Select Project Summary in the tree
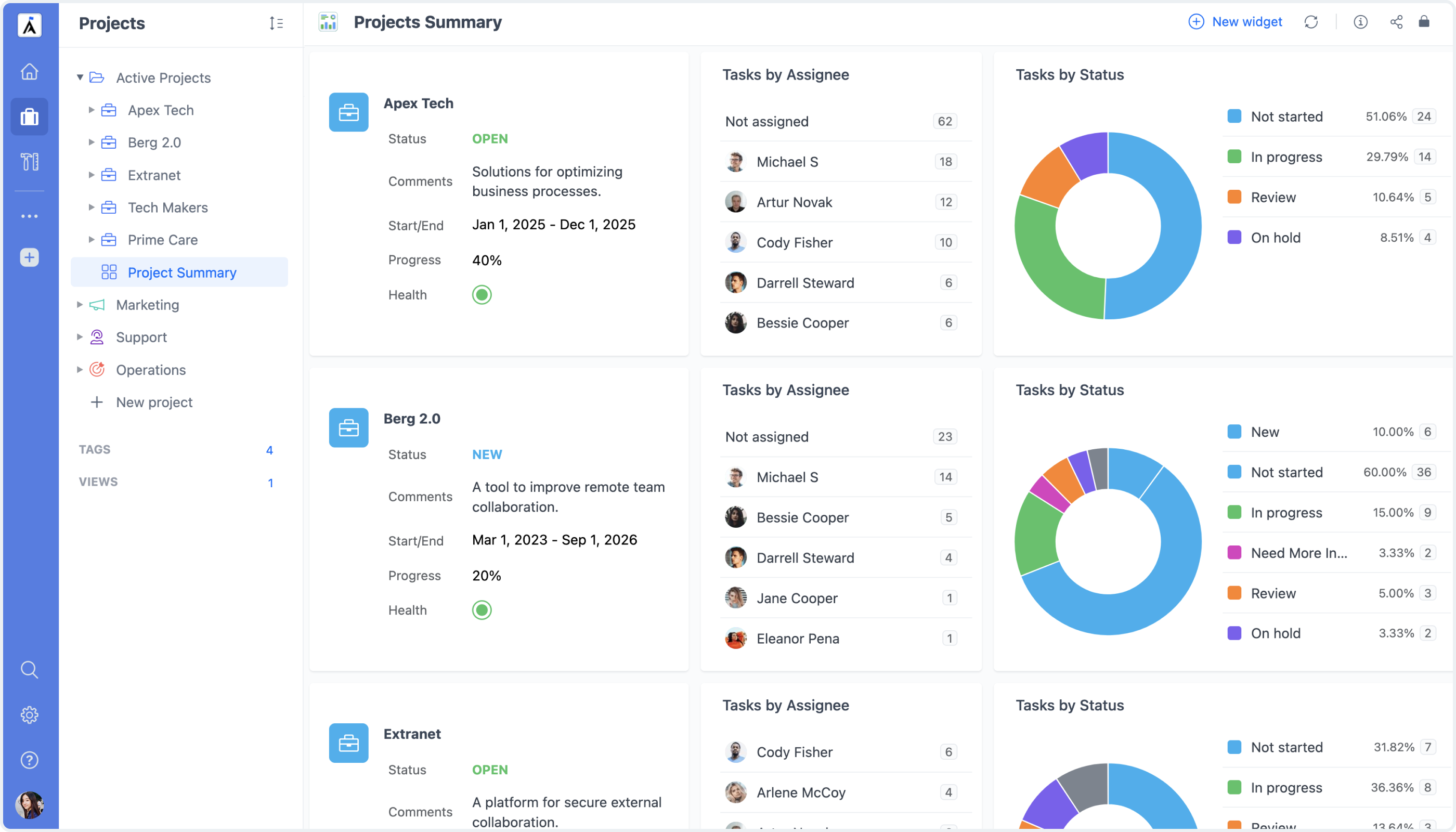This screenshot has width=1456, height=832. pyautogui.click(x=179, y=272)
